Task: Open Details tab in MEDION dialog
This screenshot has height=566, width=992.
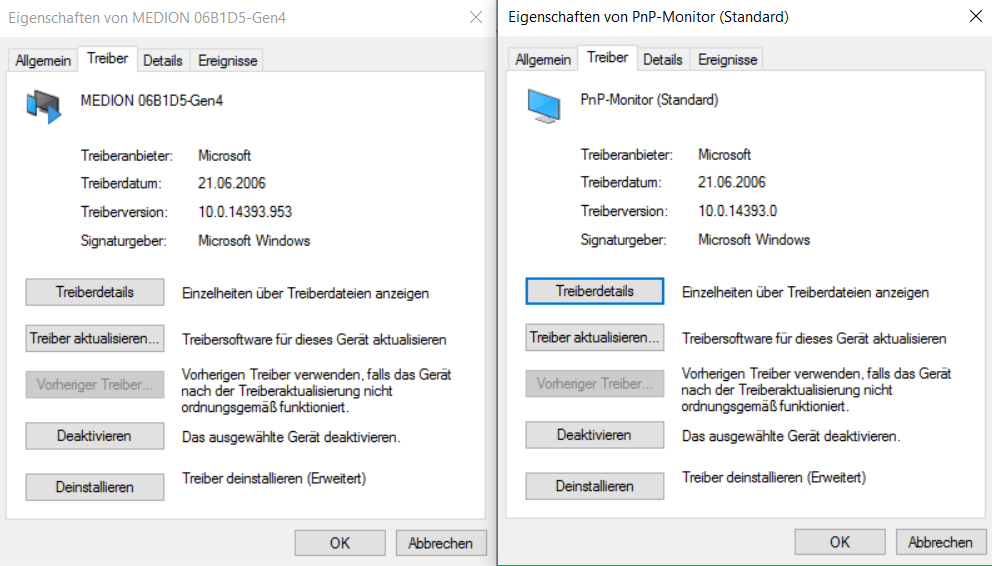Action: click(163, 61)
